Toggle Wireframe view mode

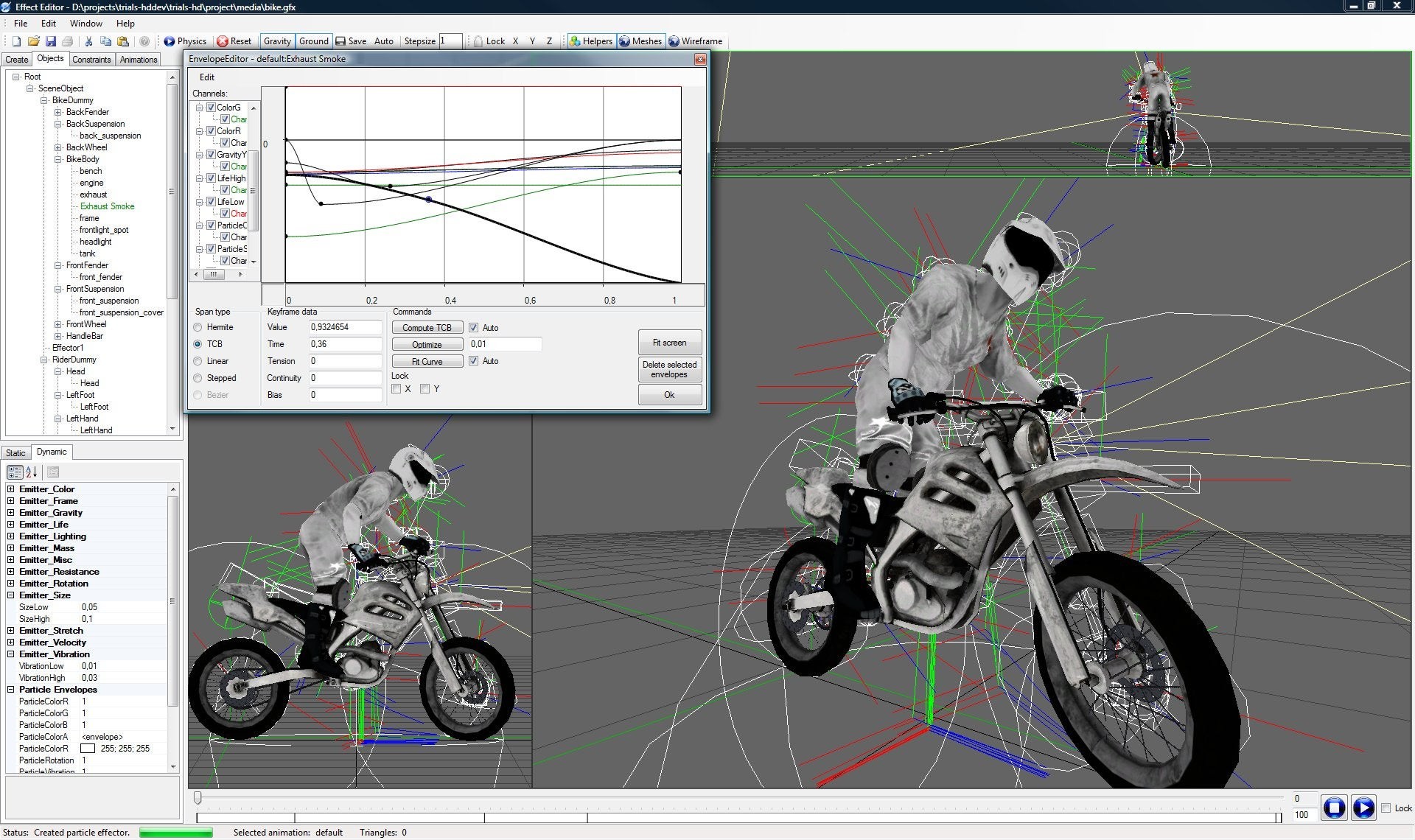(695, 41)
